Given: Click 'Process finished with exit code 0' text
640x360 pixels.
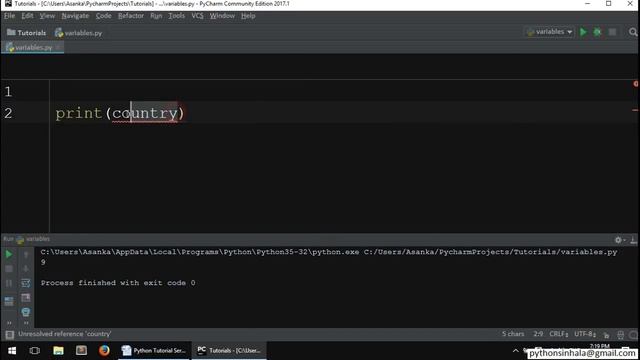Looking at the screenshot, I should click(118, 283).
